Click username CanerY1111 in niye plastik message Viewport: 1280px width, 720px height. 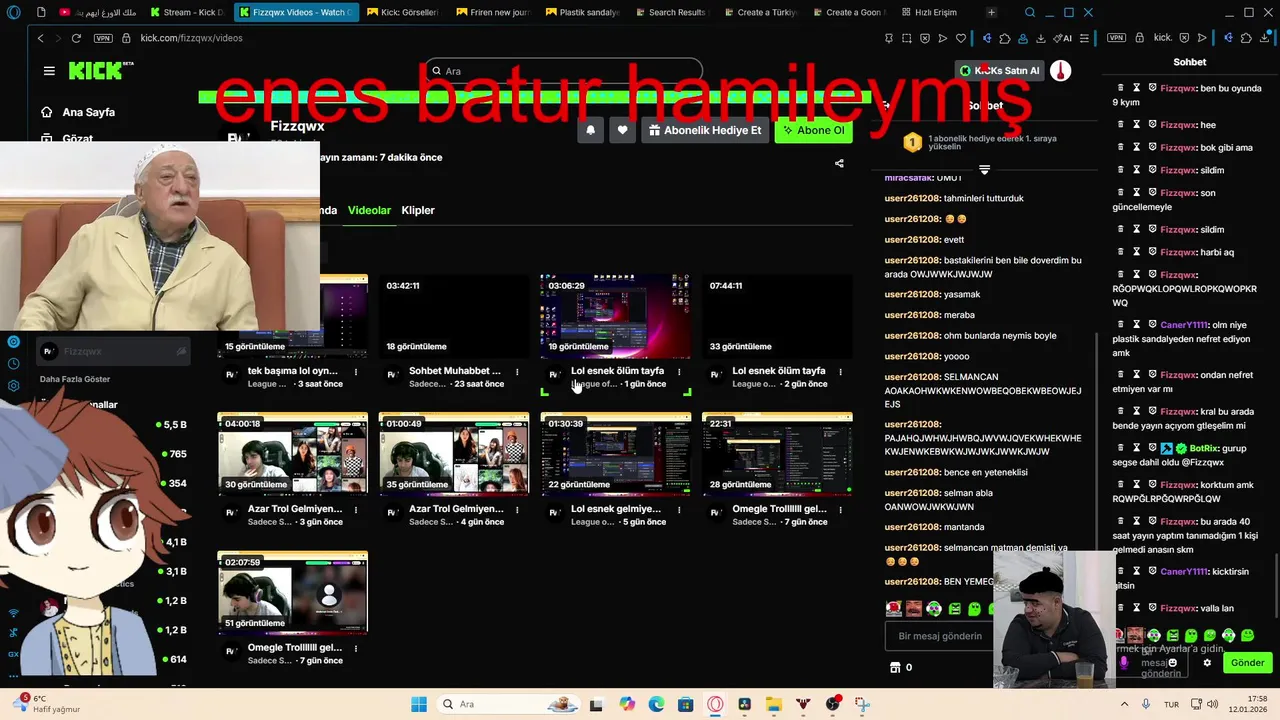click(x=1184, y=325)
